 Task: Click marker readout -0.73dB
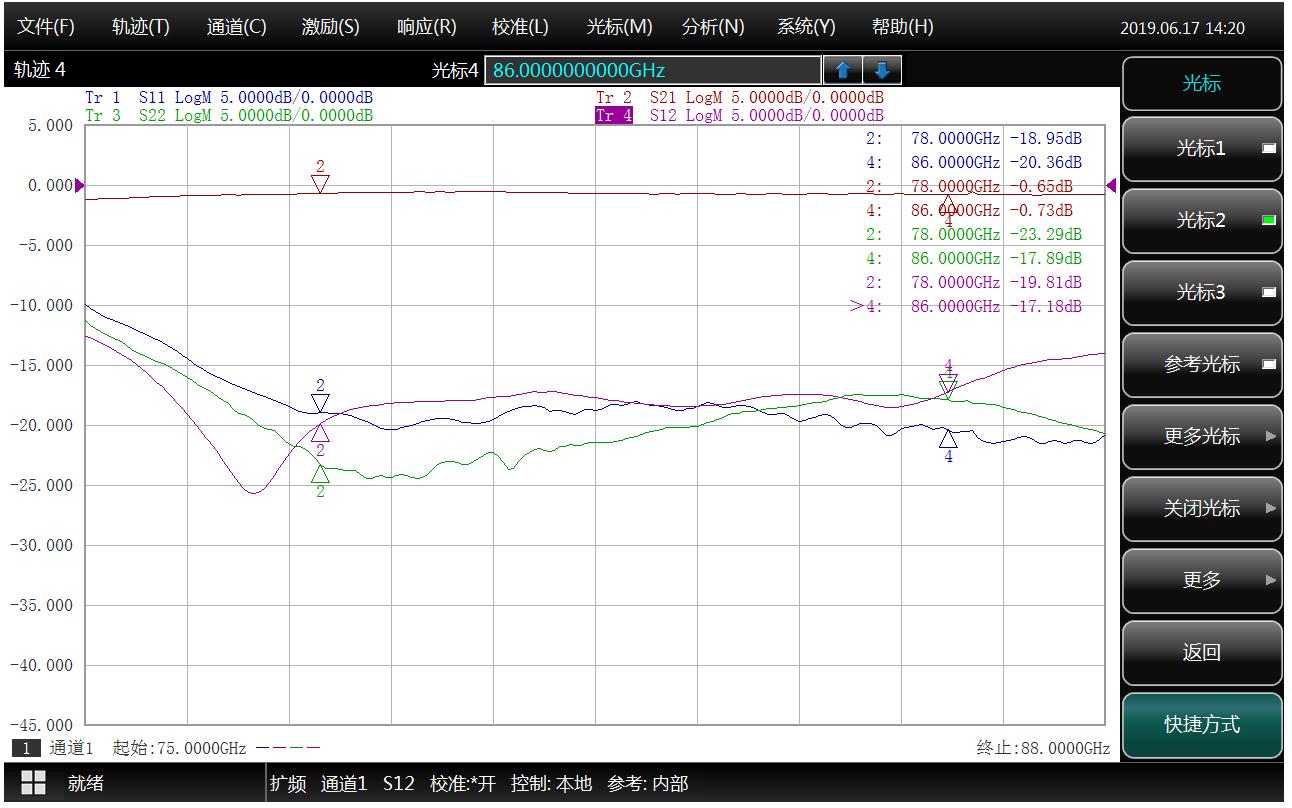[x=1042, y=210]
